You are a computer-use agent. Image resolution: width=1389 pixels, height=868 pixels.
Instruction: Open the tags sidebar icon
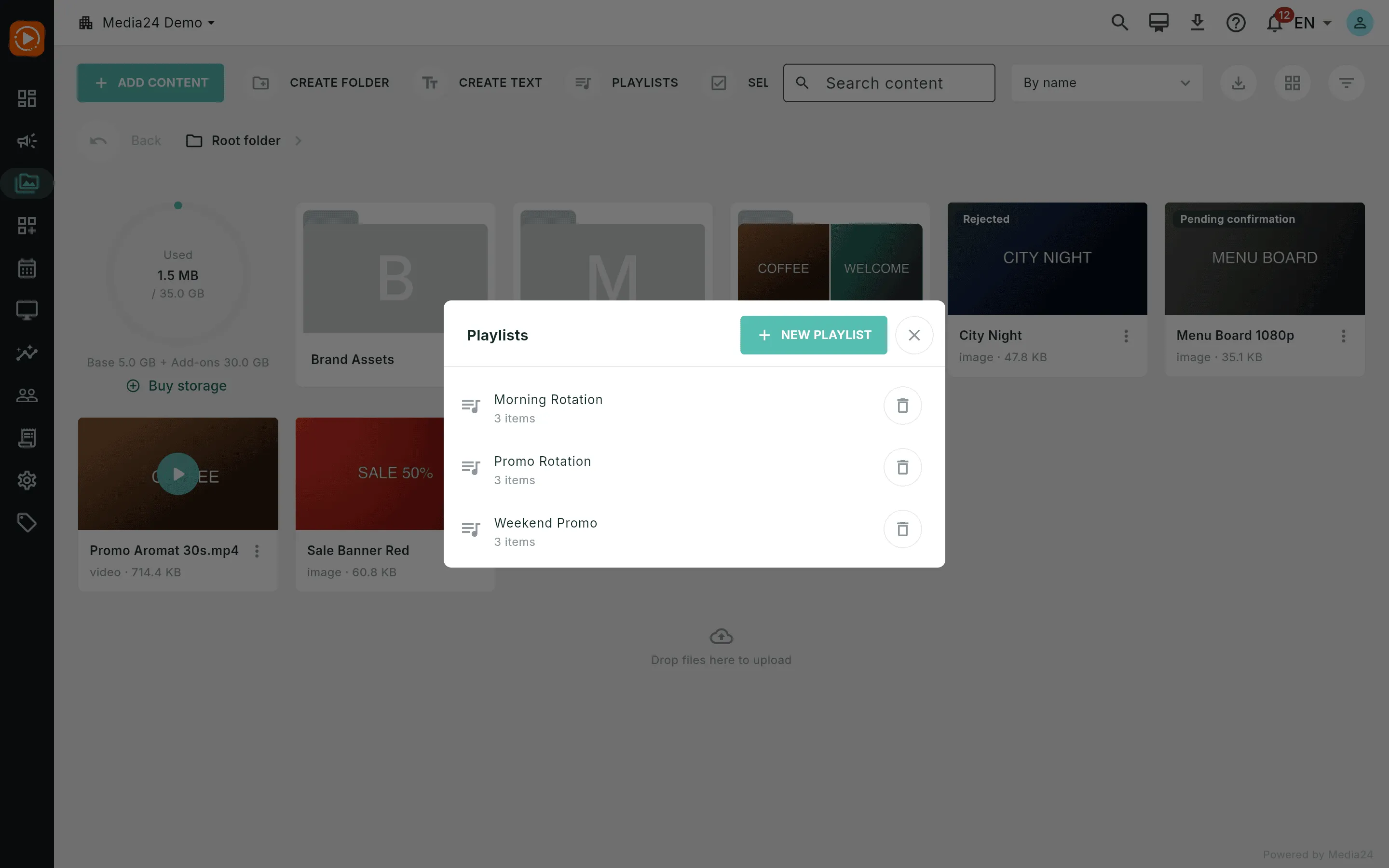click(27, 523)
